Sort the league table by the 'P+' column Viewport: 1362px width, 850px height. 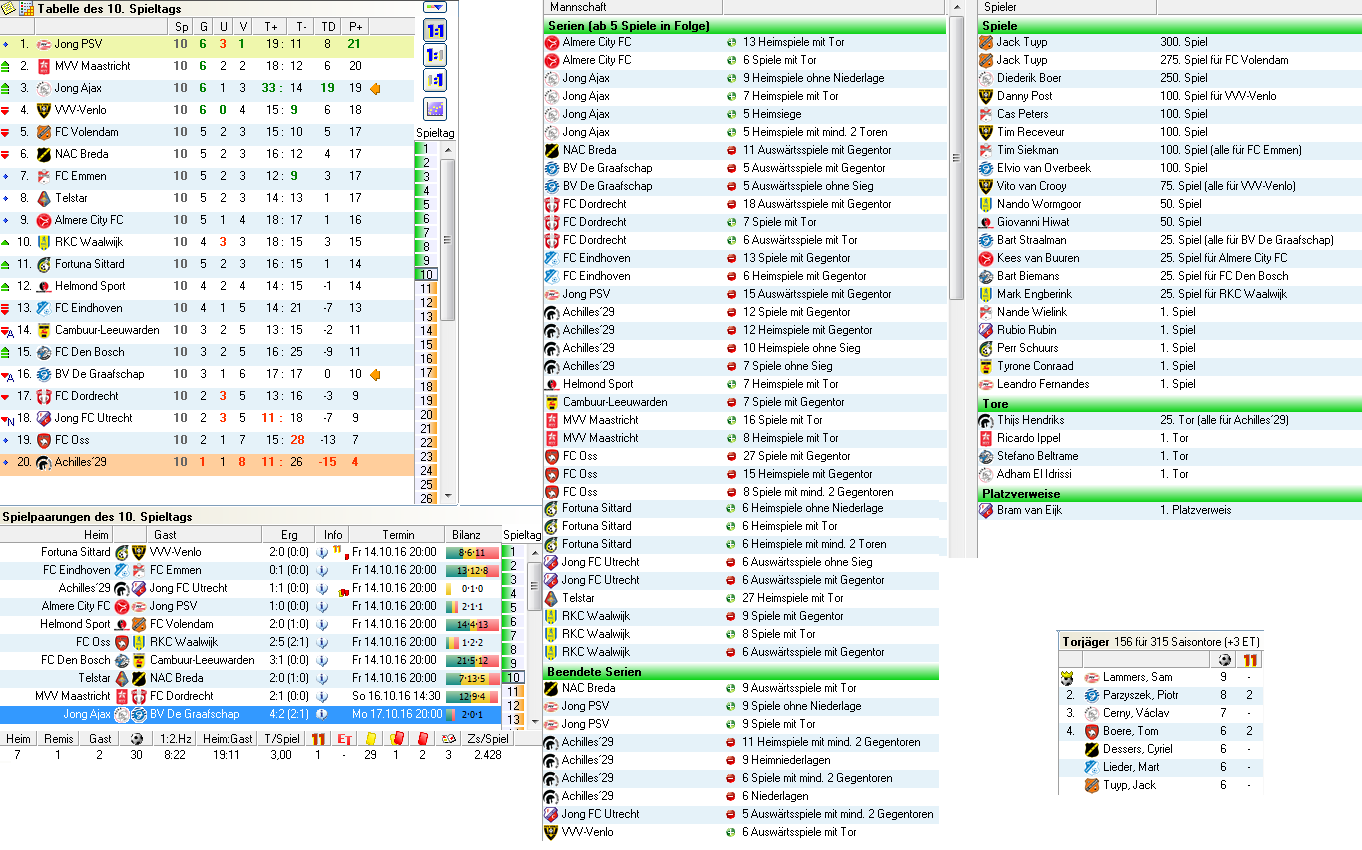(355, 26)
